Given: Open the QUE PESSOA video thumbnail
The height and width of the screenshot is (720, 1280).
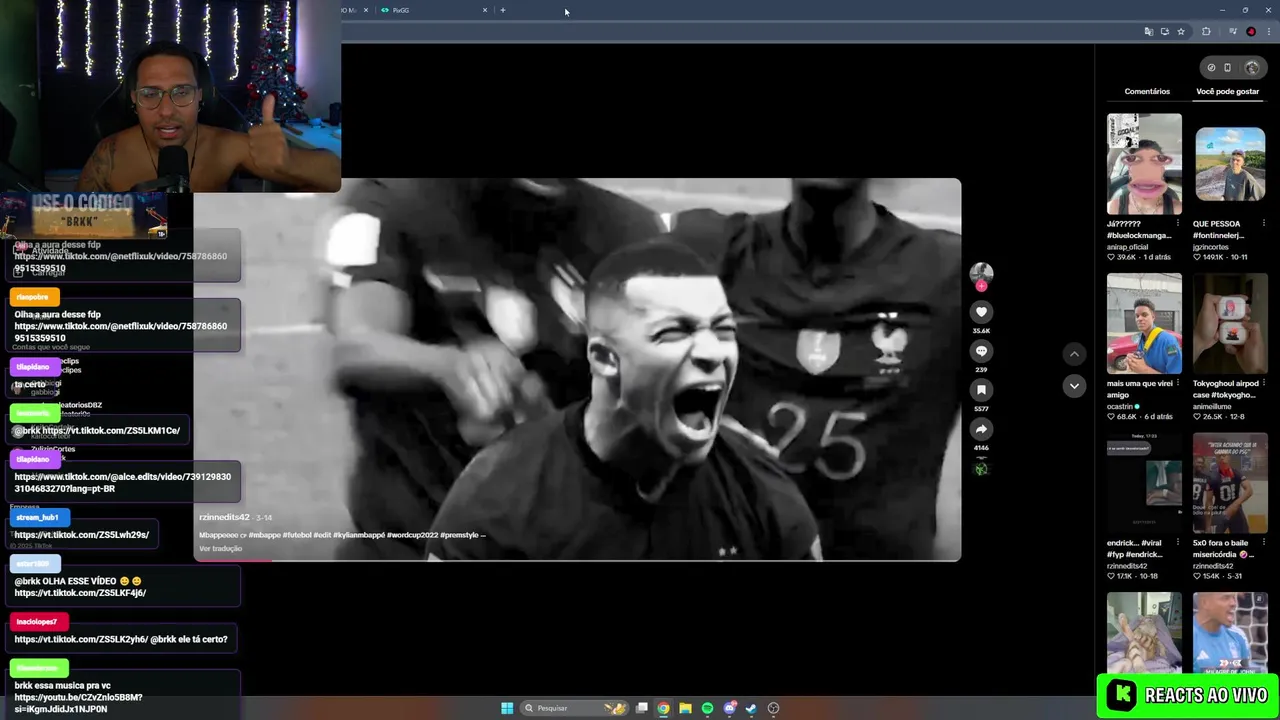Looking at the screenshot, I should (x=1230, y=164).
